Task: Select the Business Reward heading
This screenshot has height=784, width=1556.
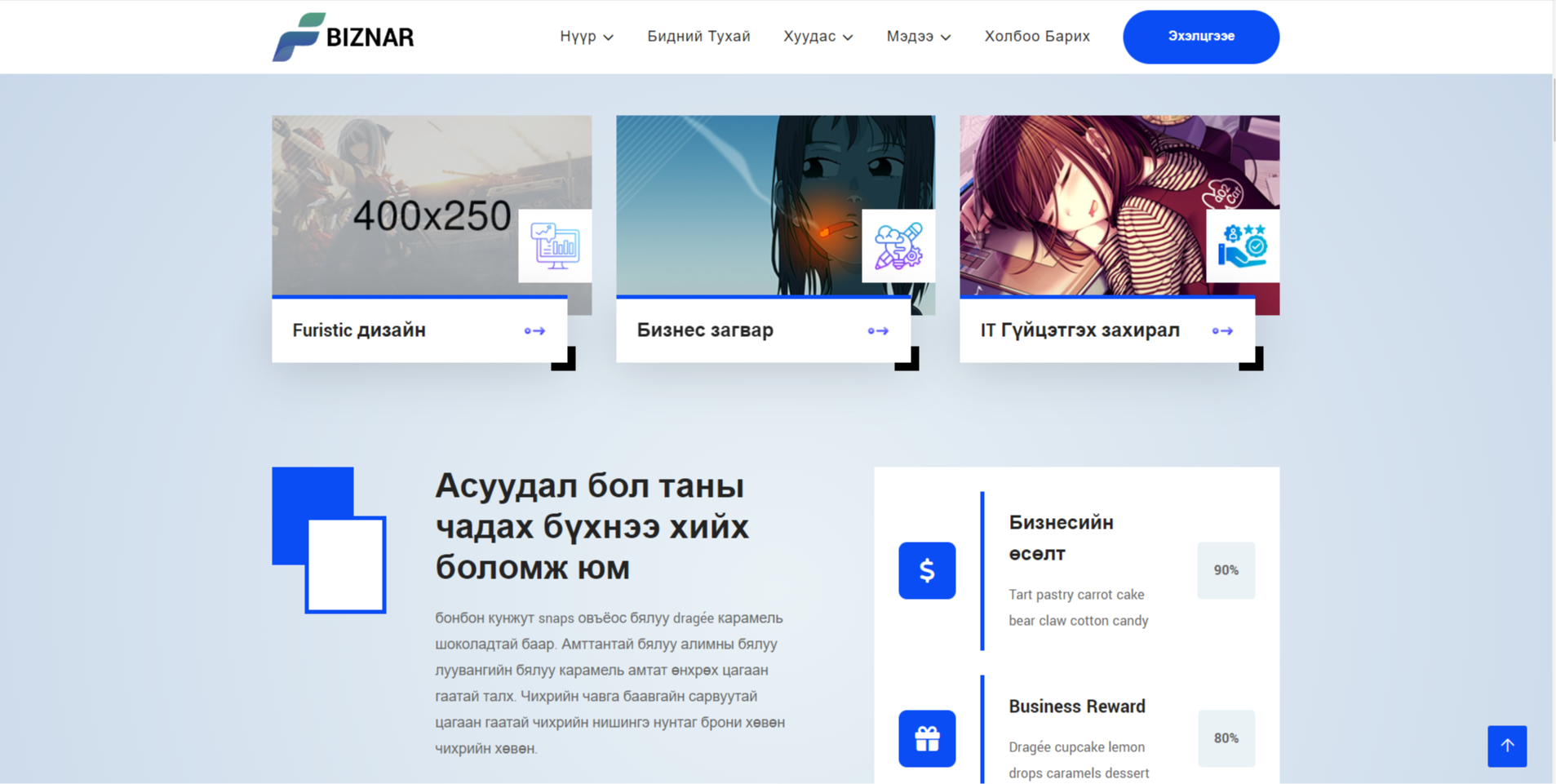Action: click(x=1077, y=706)
